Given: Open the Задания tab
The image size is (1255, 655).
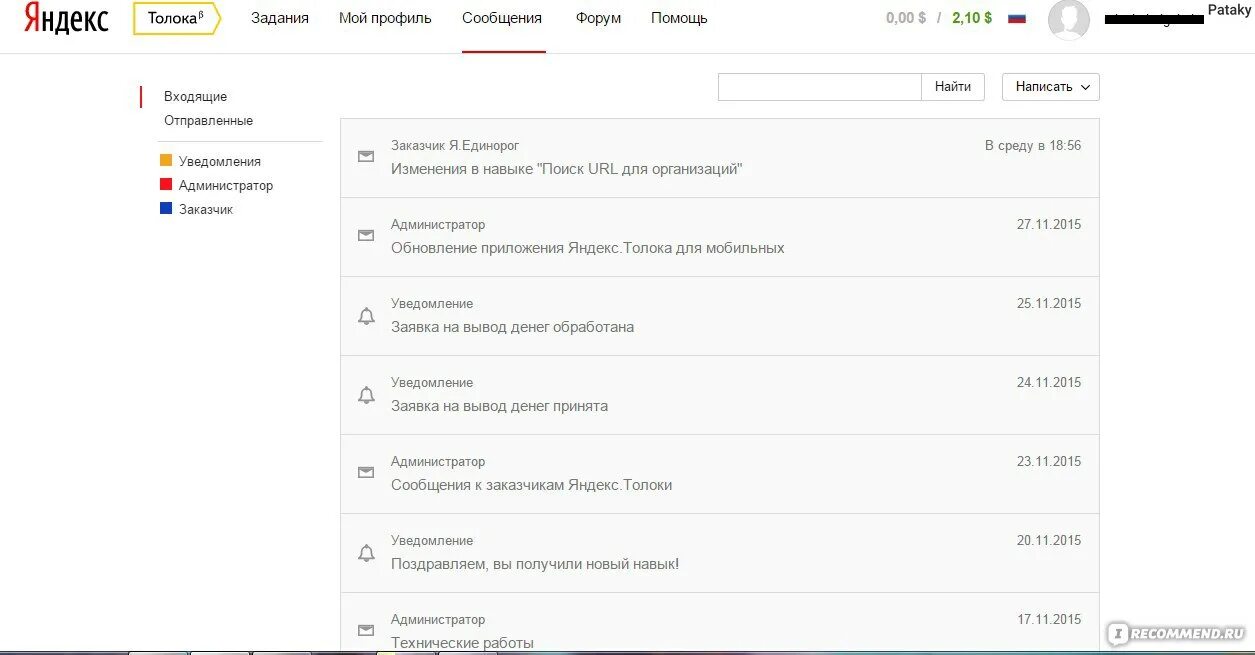Looking at the screenshot, I should click(x=280, y=18).
